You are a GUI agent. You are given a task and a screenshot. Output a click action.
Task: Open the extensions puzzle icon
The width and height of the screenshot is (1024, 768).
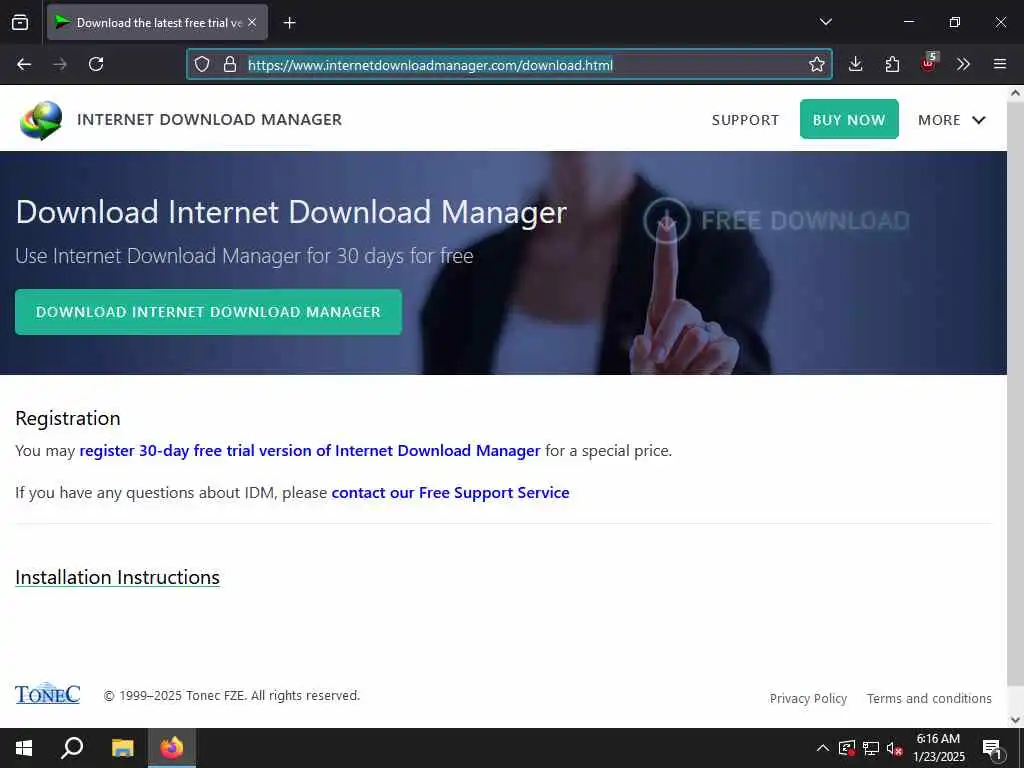pos(892,64)
